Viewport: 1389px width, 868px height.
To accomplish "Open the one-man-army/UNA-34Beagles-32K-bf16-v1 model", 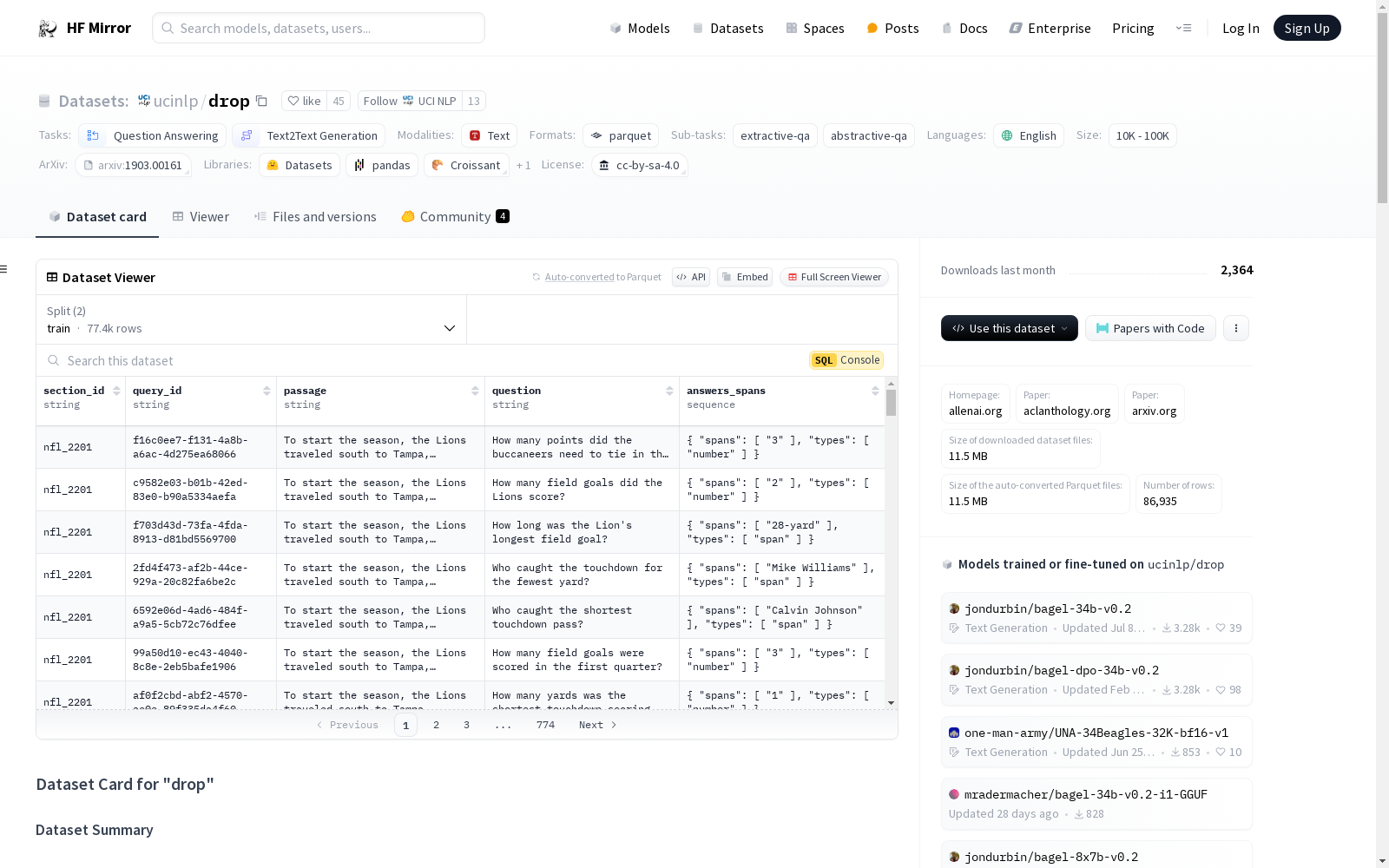I will (x=1096, y=742).
